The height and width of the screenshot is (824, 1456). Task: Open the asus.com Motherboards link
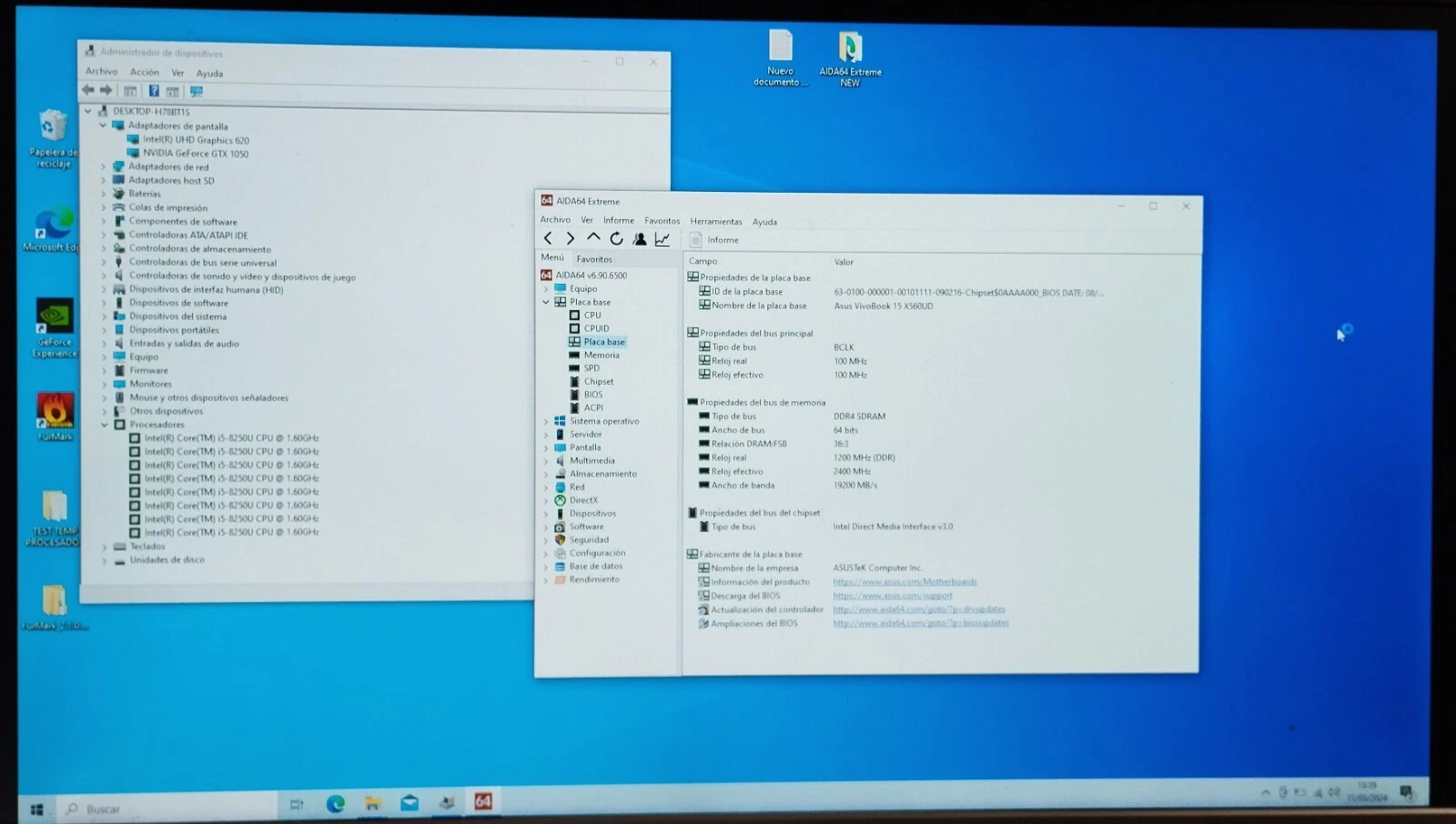point(905,582)
